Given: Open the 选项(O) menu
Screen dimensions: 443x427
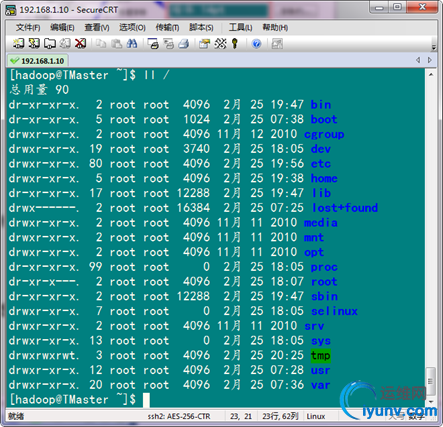Looking at the screenshot, I should (132, 27).
